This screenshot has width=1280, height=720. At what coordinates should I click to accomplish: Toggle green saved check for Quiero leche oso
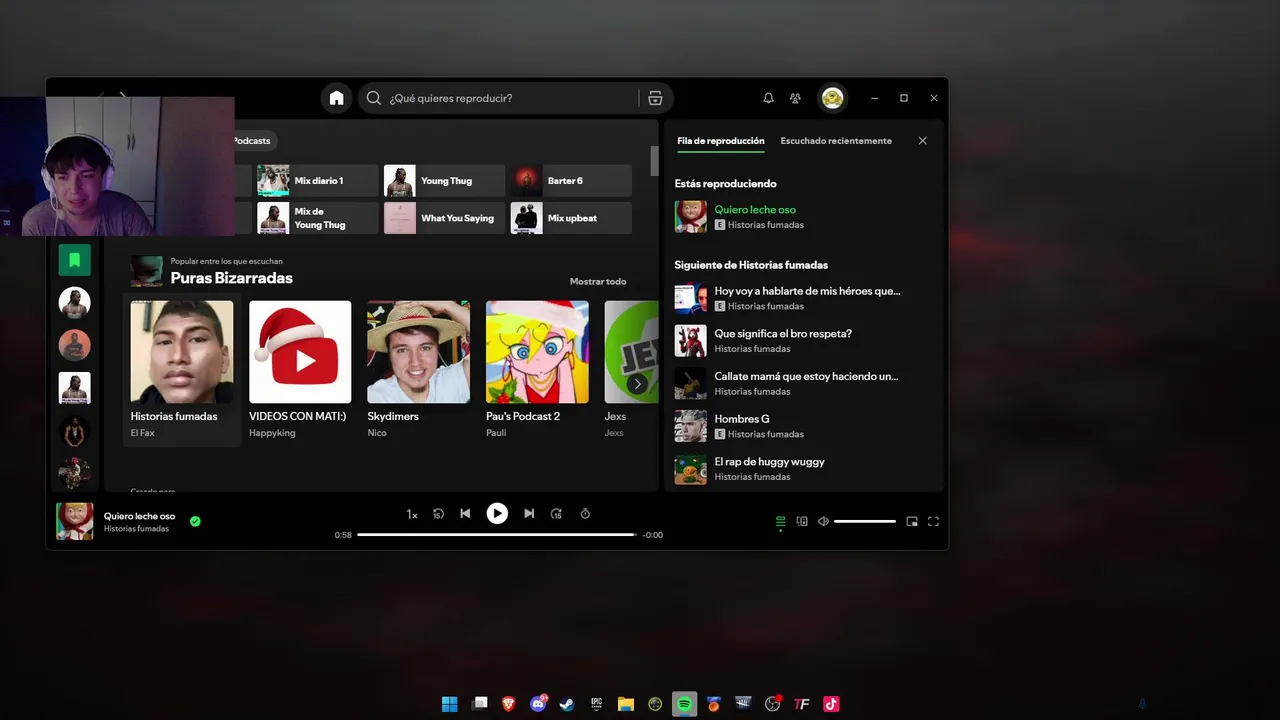pyautogui.click(x=195, y=521)
